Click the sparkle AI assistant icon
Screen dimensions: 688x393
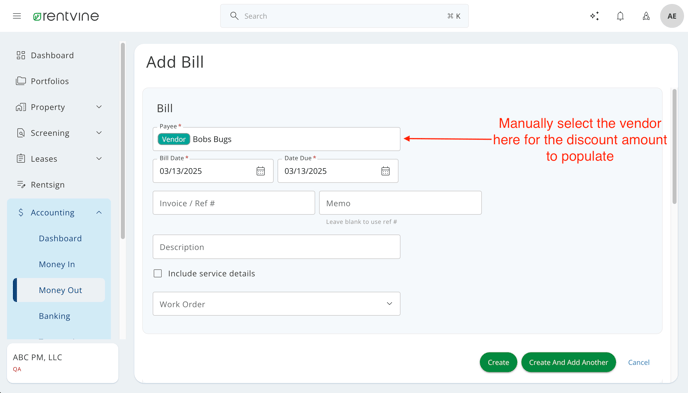(x=594, y=16)
